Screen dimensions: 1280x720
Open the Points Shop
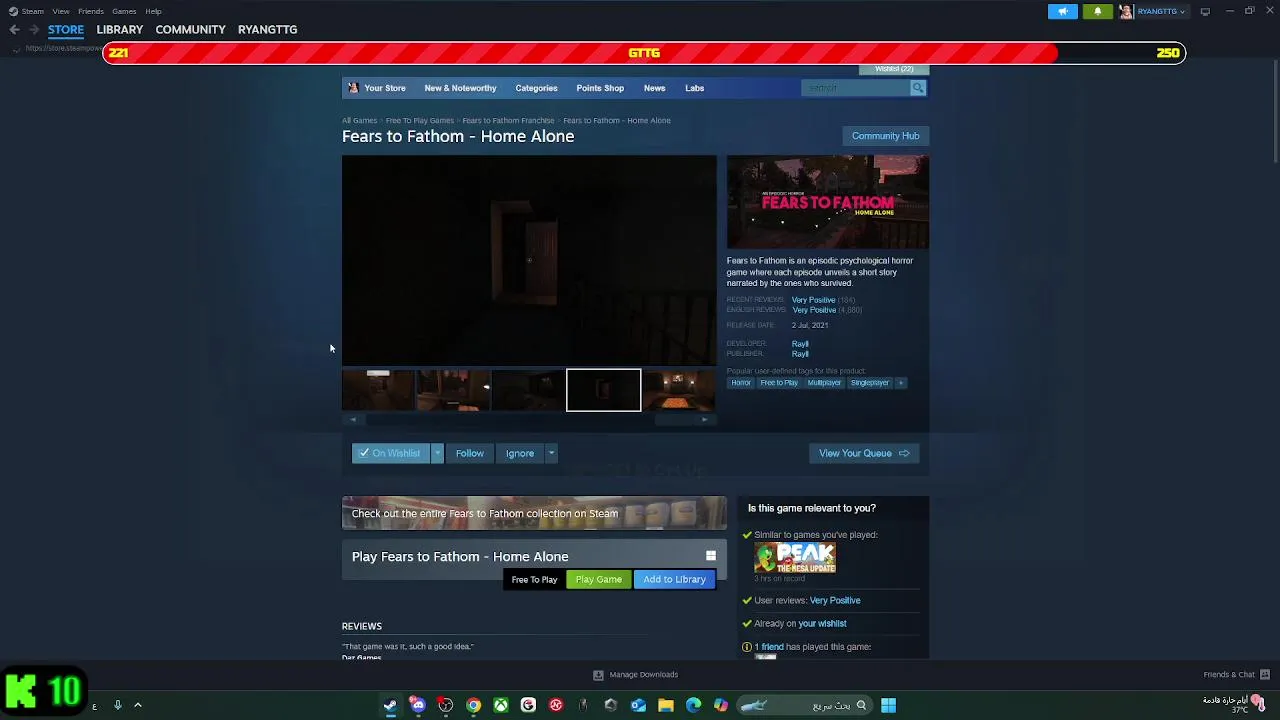pyautogui.click(x=600, y=88)
